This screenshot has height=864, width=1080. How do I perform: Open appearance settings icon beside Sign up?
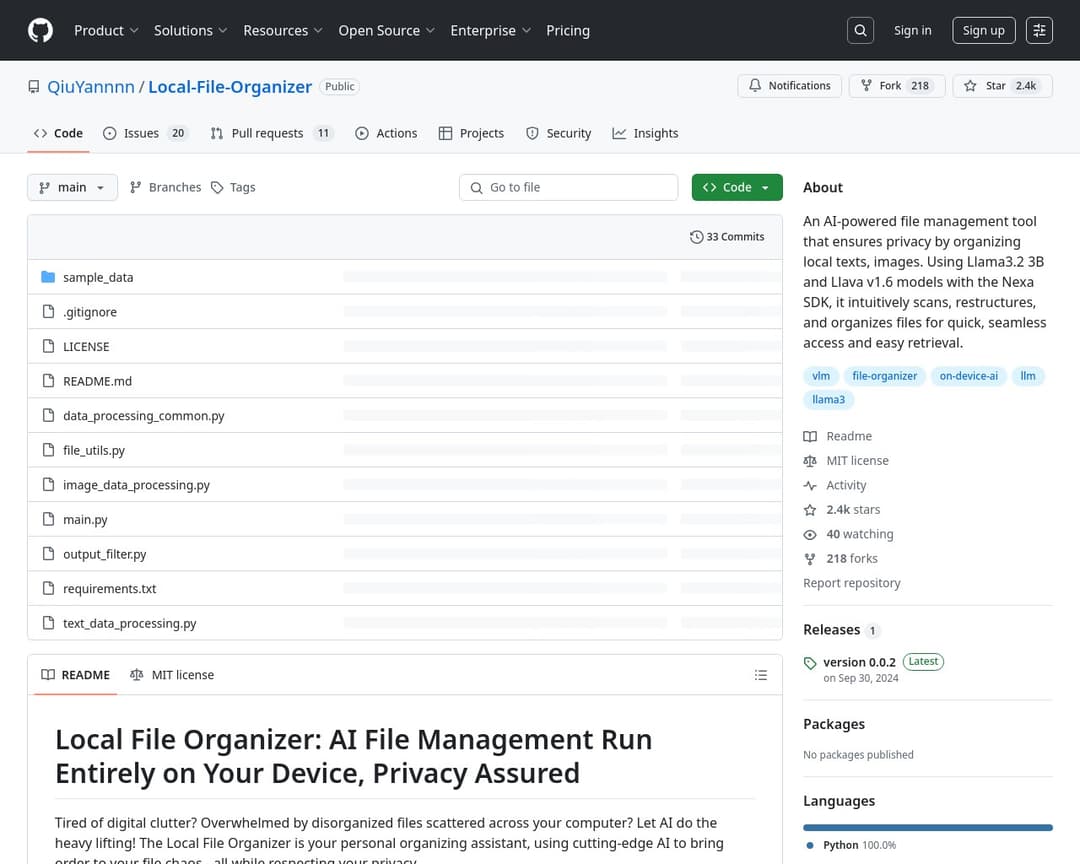point(1039,30)
